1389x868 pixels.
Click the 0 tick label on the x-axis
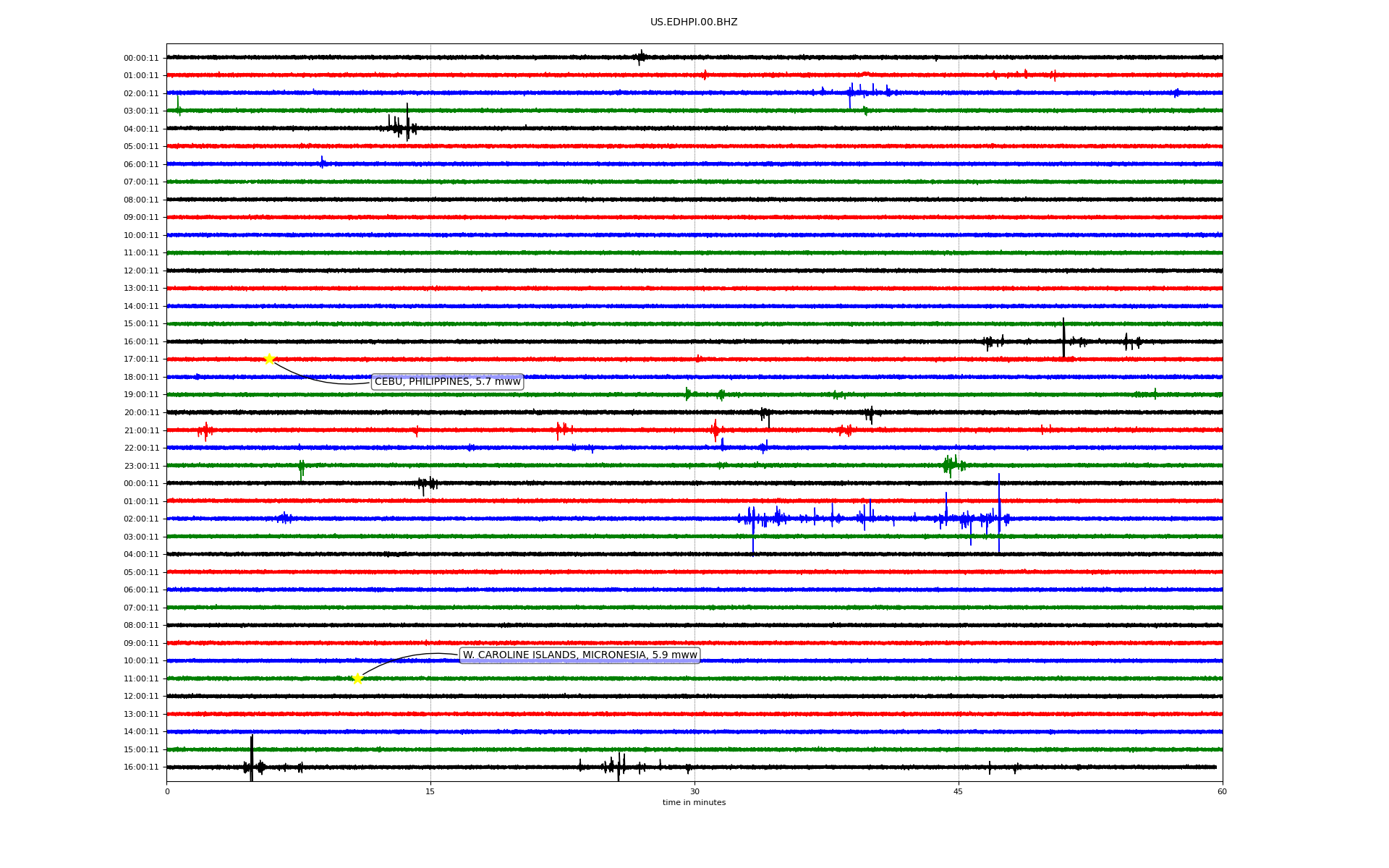(x=167, y=792)
